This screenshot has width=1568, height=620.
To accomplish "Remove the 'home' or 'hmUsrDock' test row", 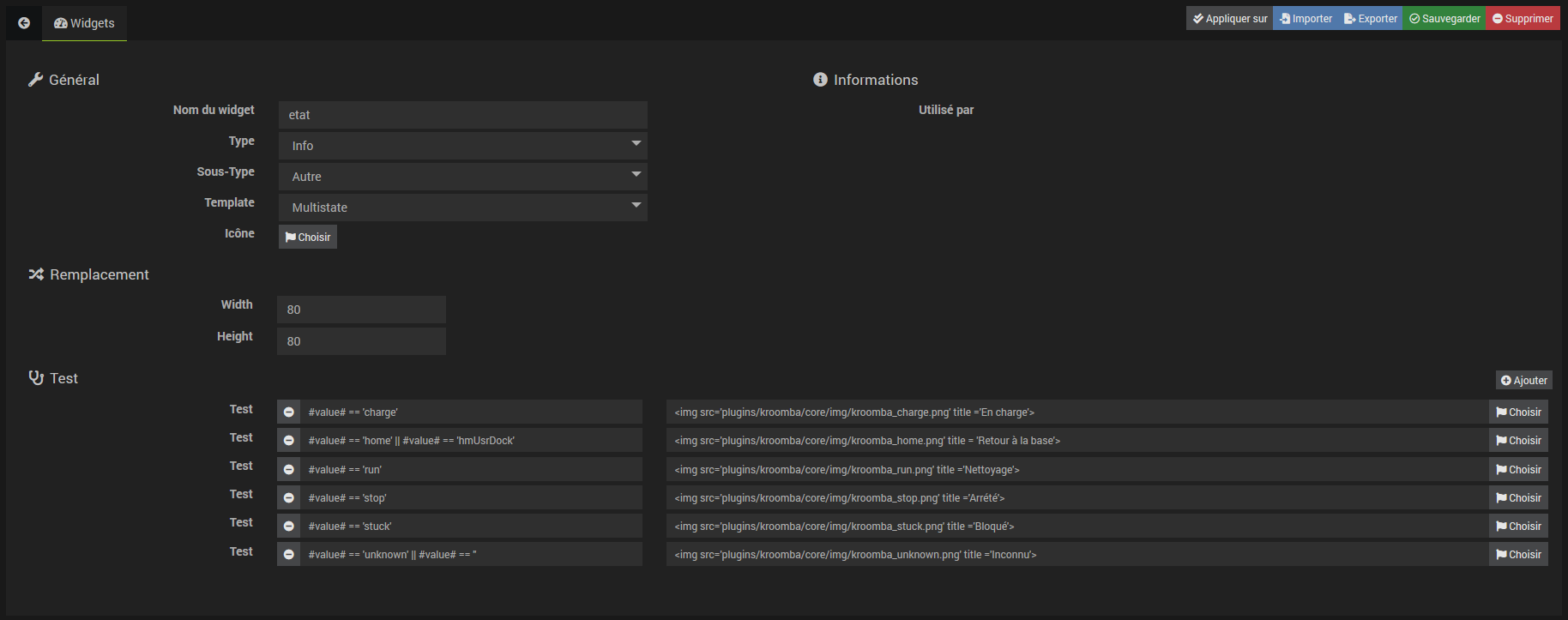I will point(289,441).
